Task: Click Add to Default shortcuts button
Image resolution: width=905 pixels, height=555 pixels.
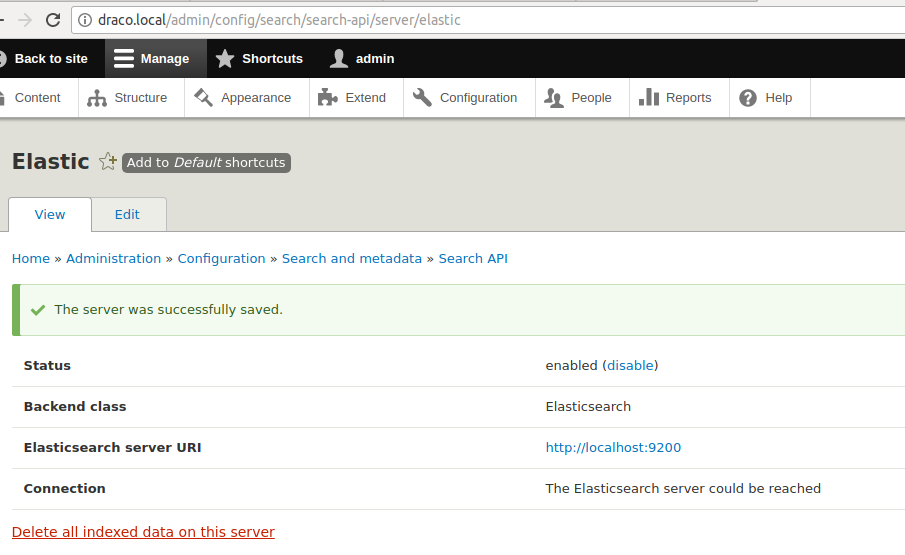Action: click(206, 163)
